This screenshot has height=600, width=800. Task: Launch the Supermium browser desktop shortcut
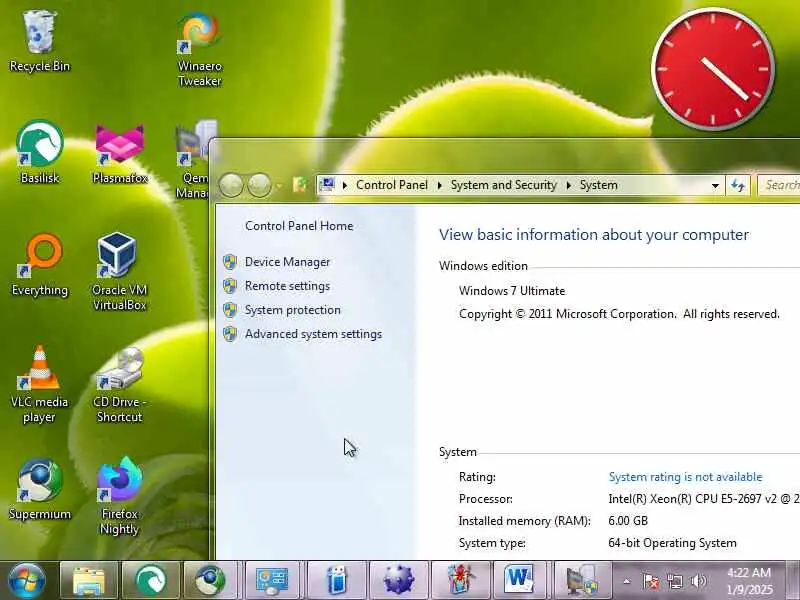[39, 489]
